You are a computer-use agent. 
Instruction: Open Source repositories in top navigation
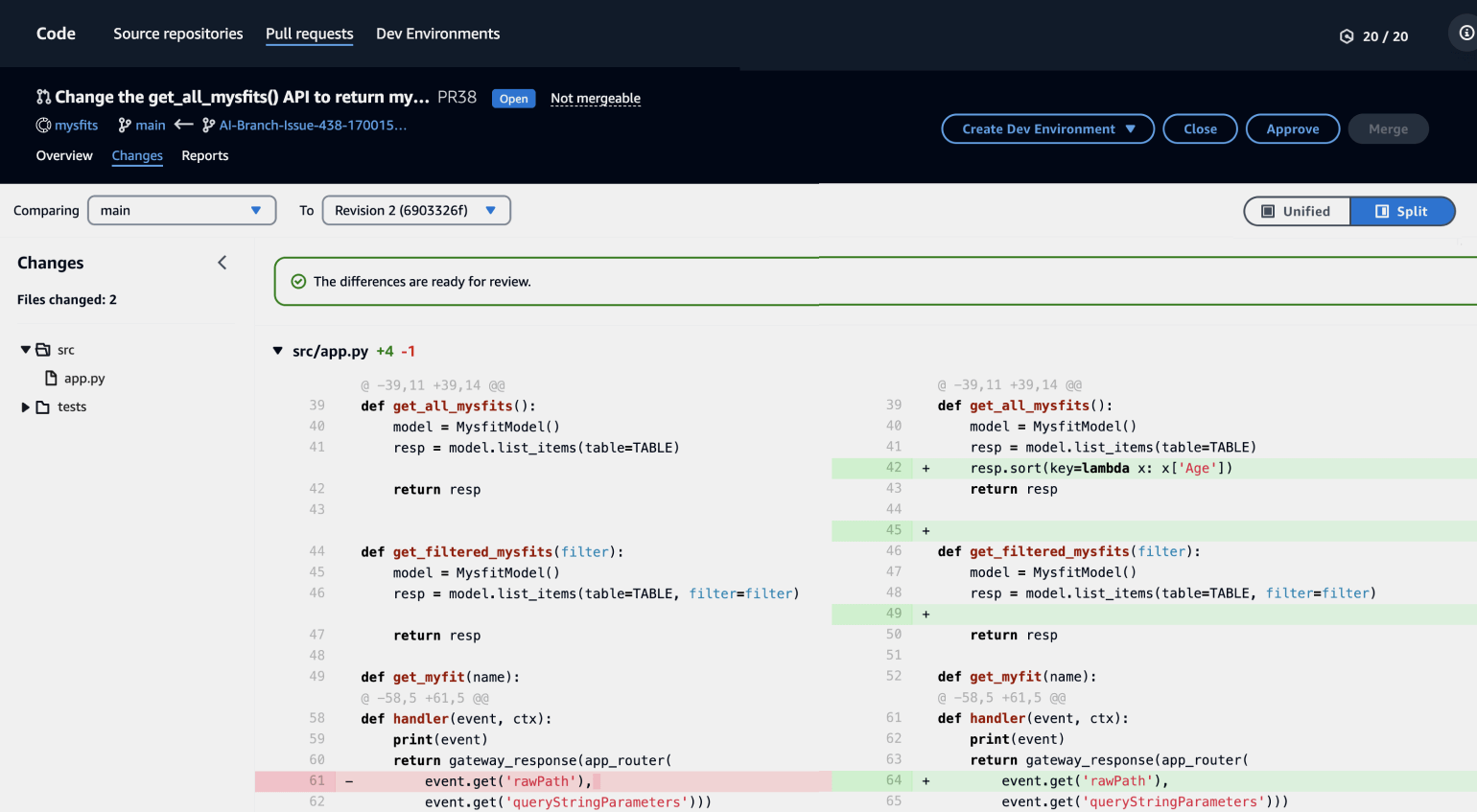[x=178, y=34]
